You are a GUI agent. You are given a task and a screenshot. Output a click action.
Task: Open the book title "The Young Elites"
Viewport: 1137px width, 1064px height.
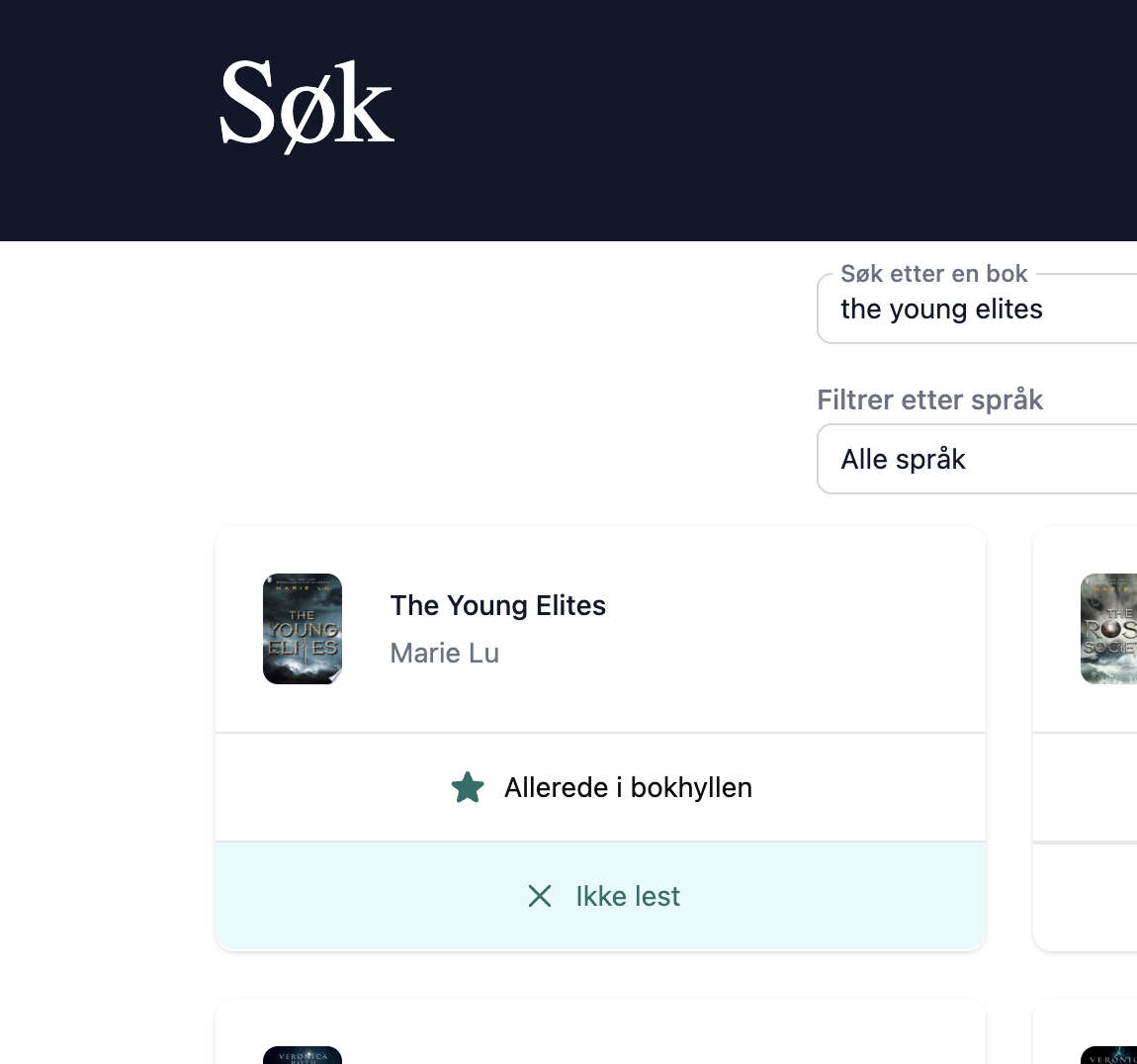pyautogui.click(x=497, y=605)
